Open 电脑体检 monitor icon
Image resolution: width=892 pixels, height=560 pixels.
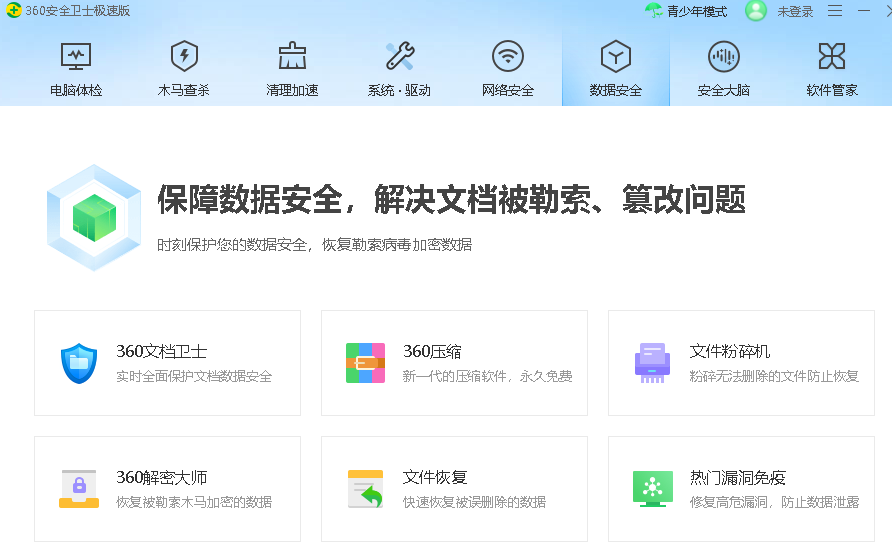pyautogui.click(x=76, y=56)
